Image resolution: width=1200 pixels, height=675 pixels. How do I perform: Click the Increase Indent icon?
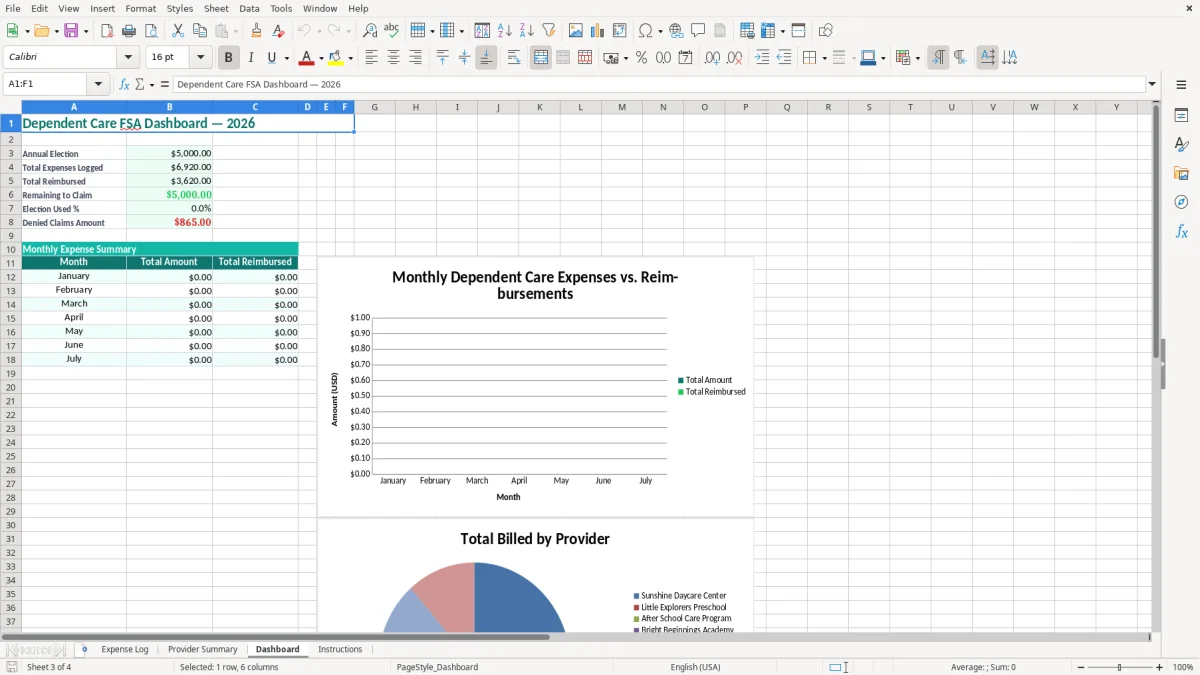(762, 58)
